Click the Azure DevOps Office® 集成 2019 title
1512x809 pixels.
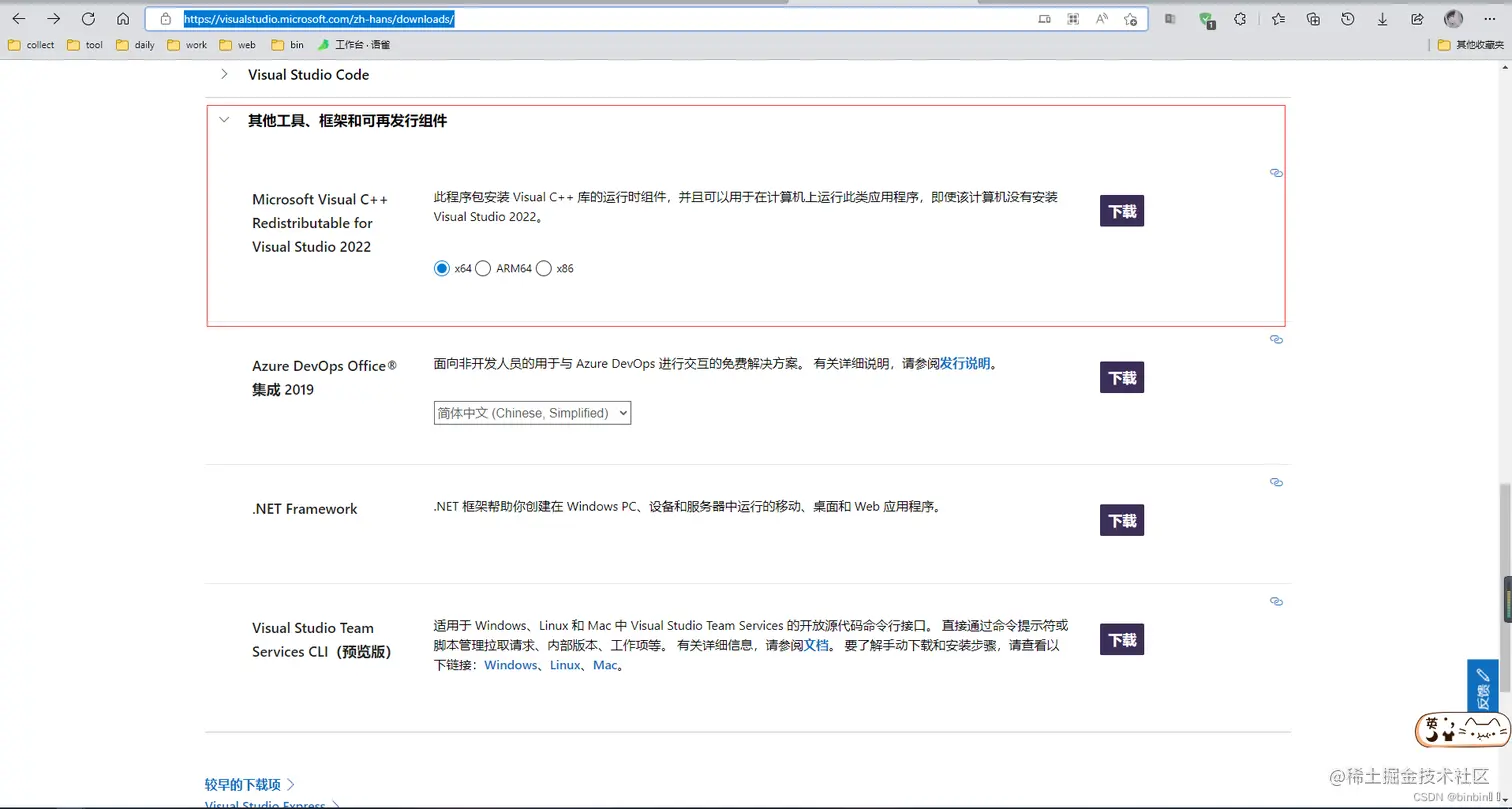(x=324, y=378)
